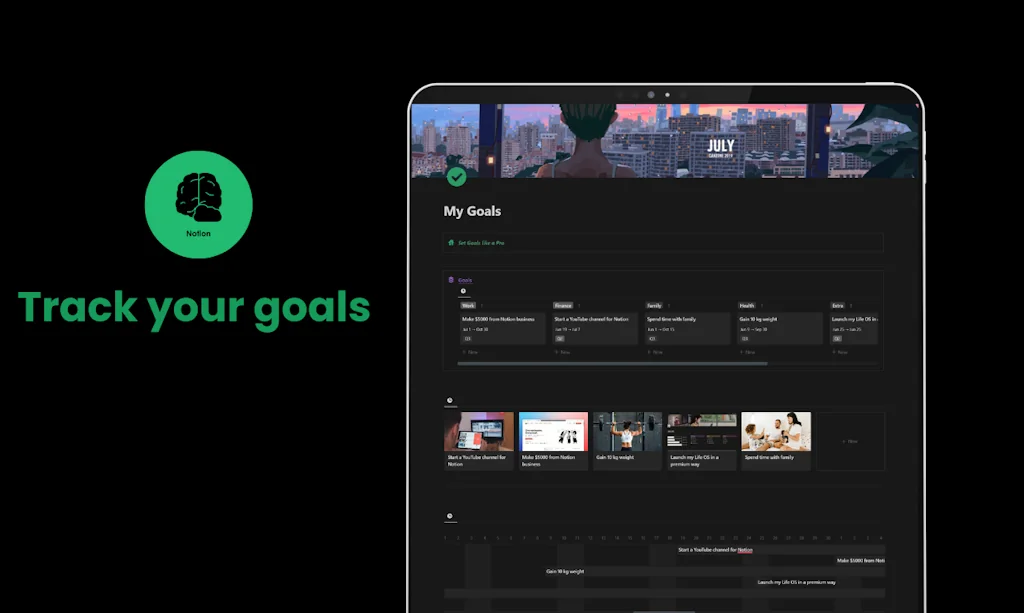Click timeline bar Launch my Life OS premium way
Viewport: 1024px width, 613px height.
click(796, 582)
